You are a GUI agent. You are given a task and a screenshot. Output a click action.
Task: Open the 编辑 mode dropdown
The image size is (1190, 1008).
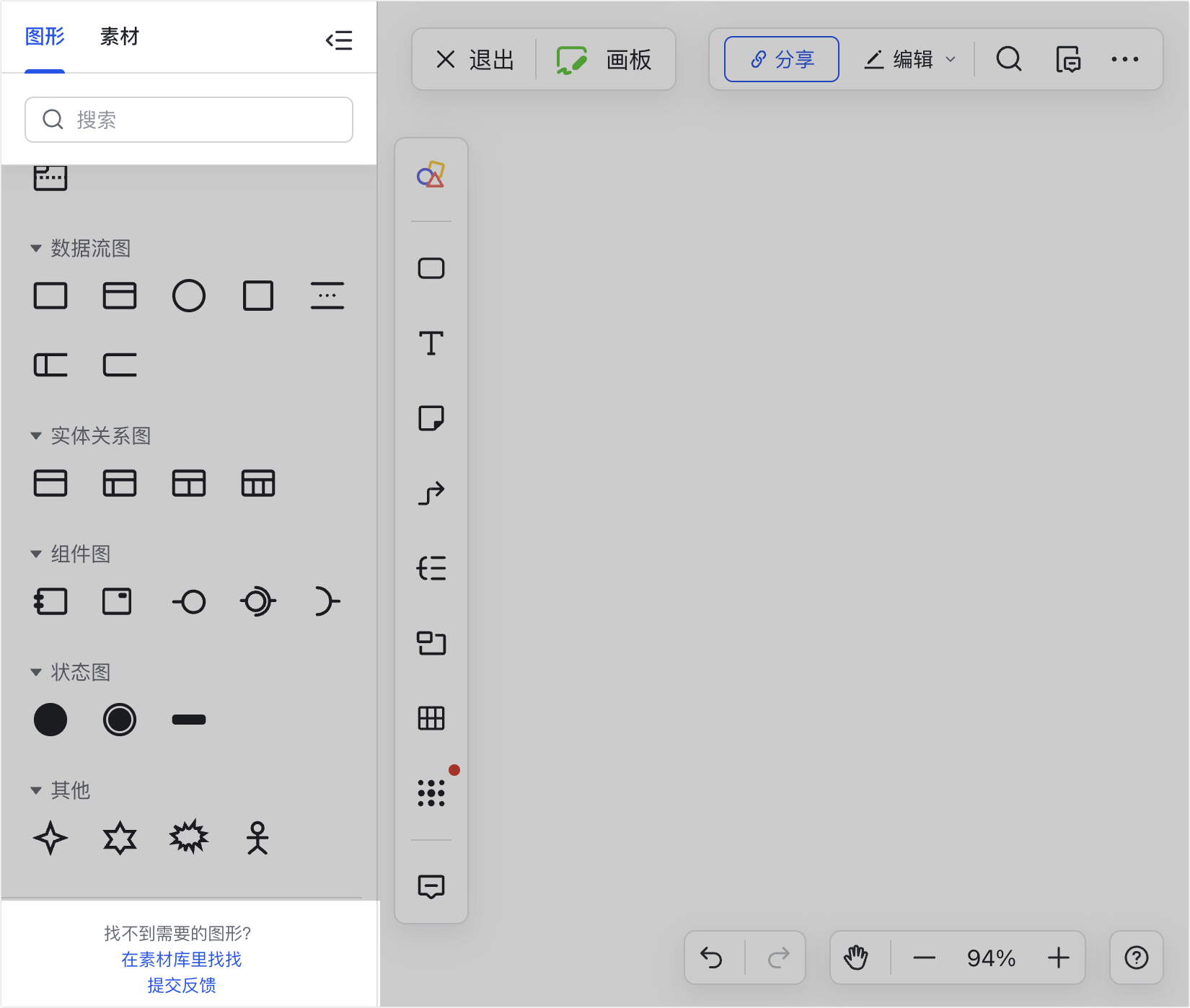[910, 59]
